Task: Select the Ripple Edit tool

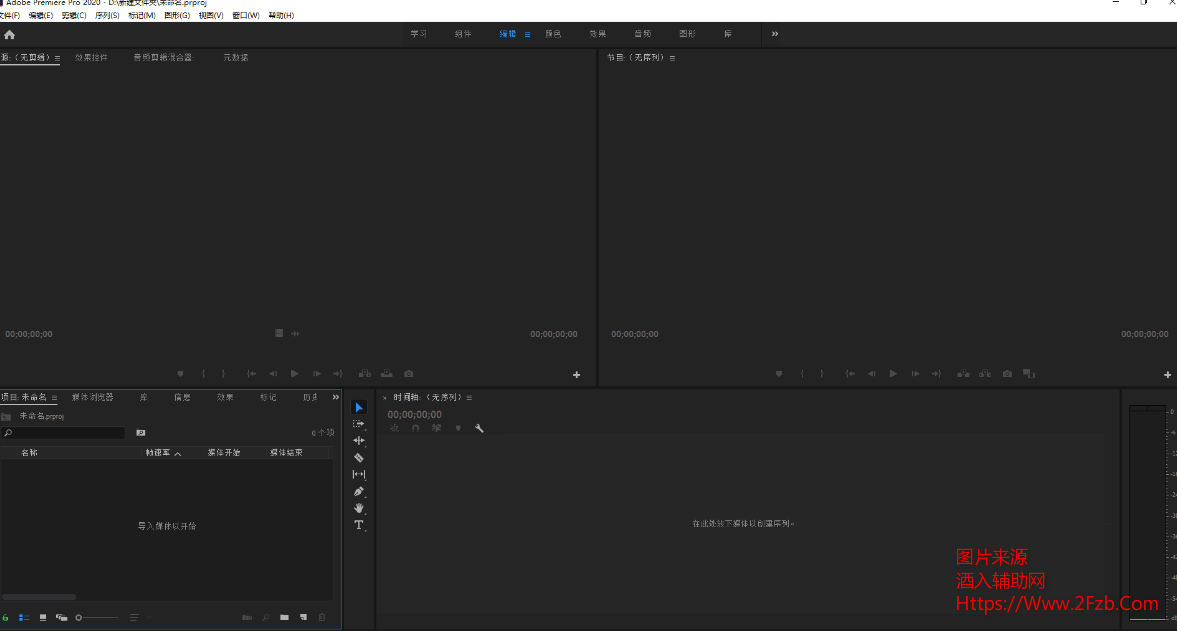Action: [359, 441]
